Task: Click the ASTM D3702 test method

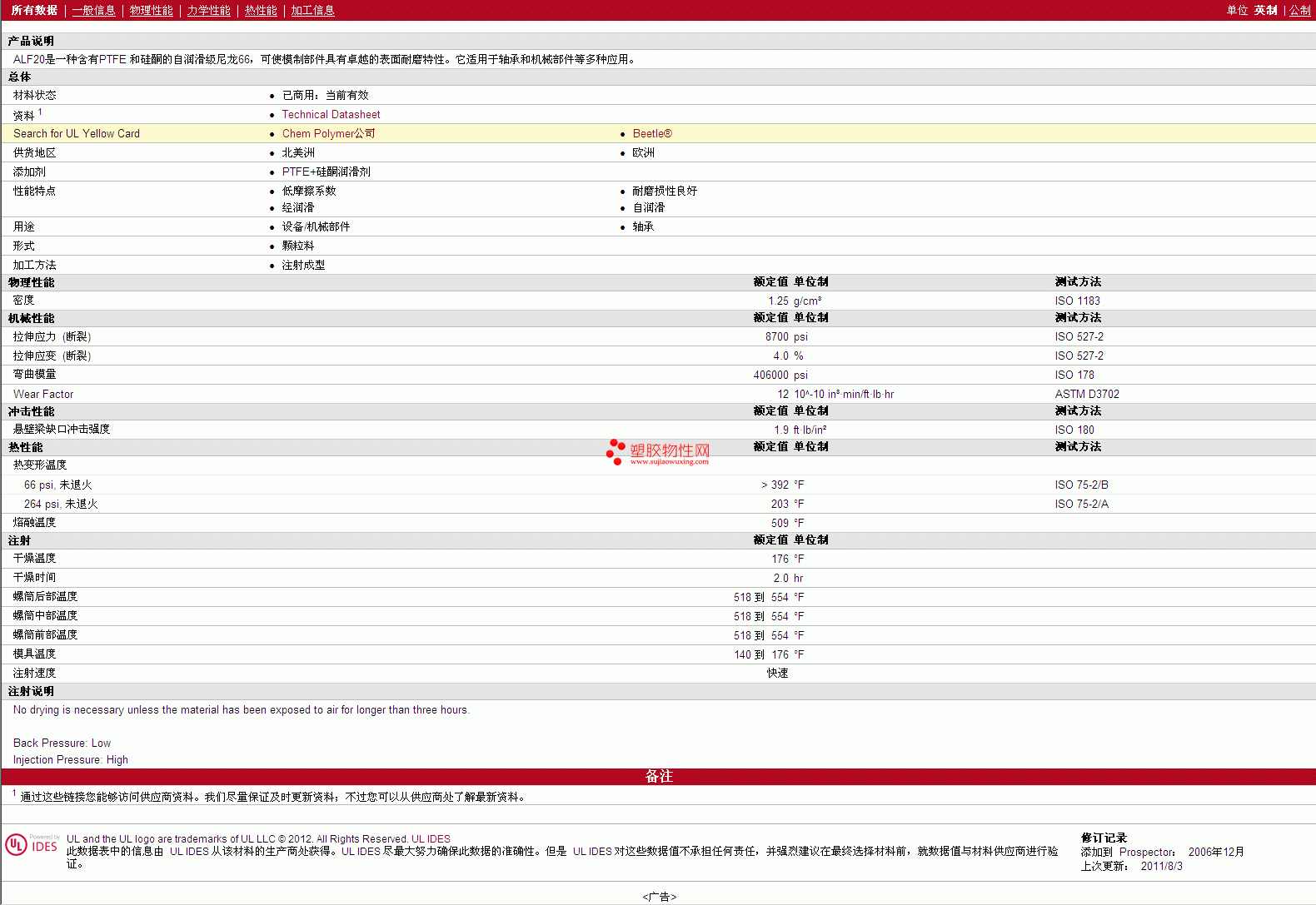Action: pyautogui.click(x=1087, y=394)
